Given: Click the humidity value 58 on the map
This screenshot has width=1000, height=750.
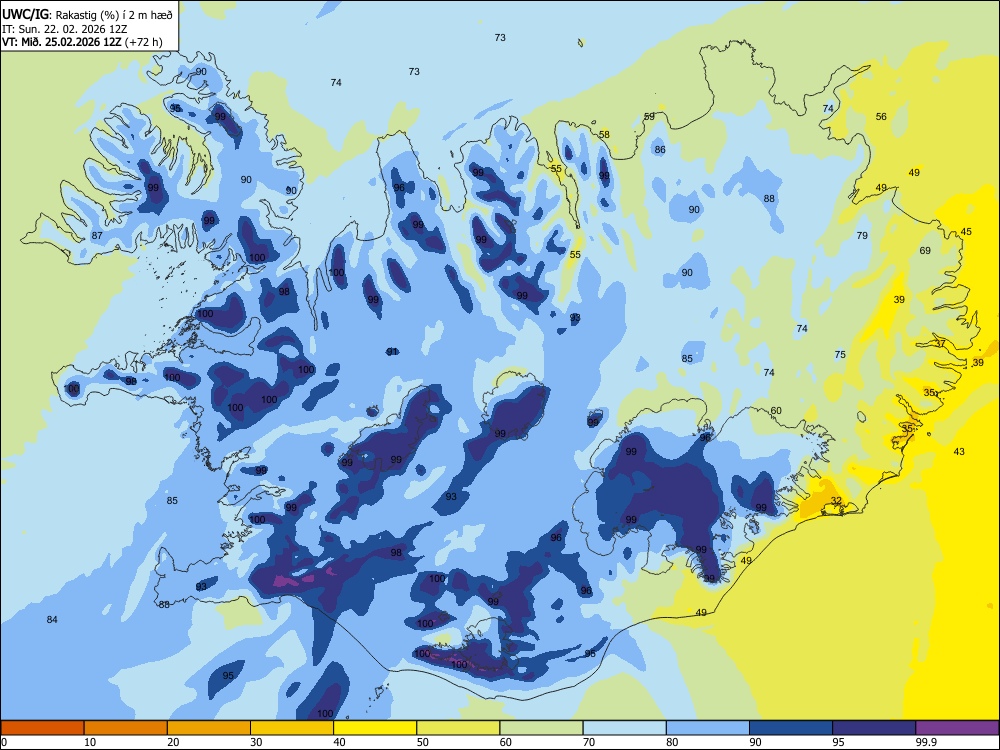Looking at the screenshot, I should (604, 135).
